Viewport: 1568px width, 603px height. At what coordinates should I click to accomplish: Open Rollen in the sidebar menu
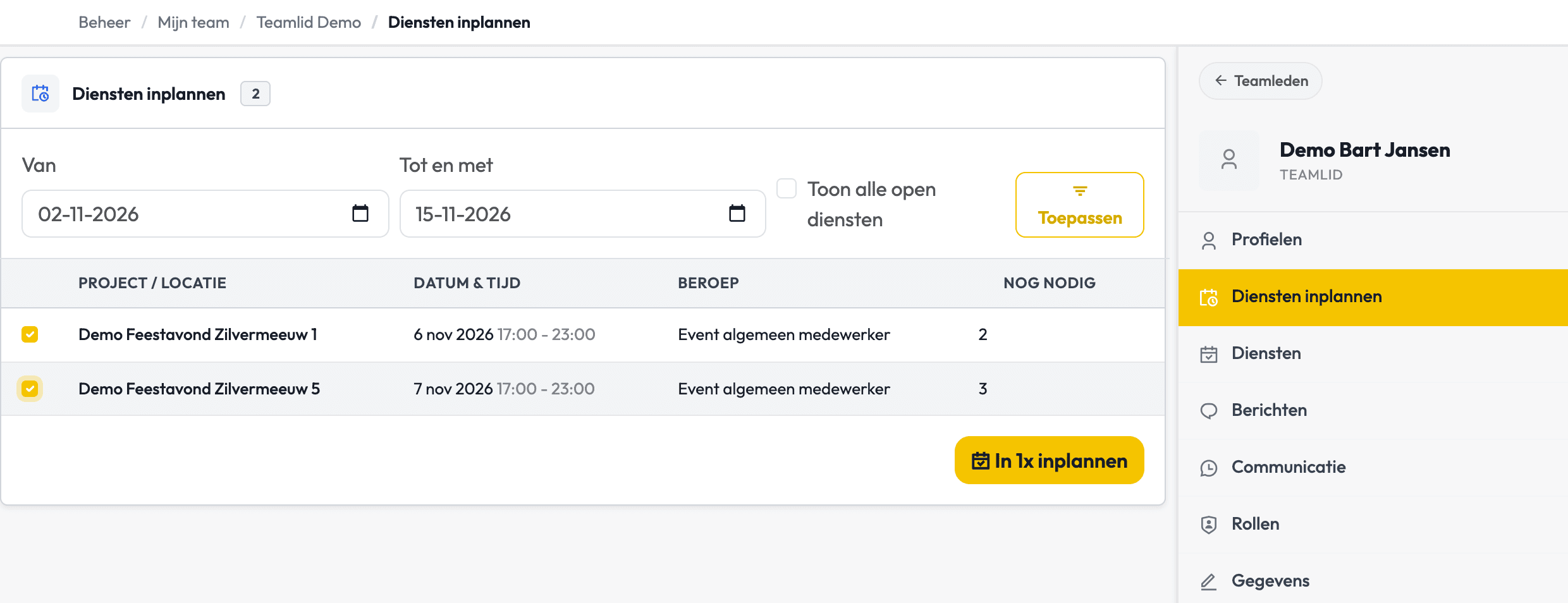1373,525
